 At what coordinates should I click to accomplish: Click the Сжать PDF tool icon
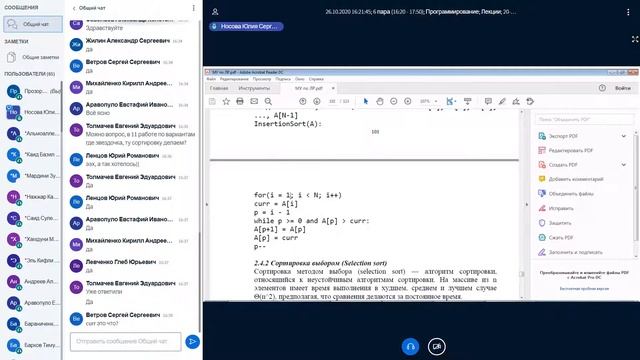pyautogui.click(x=542, y=238)
